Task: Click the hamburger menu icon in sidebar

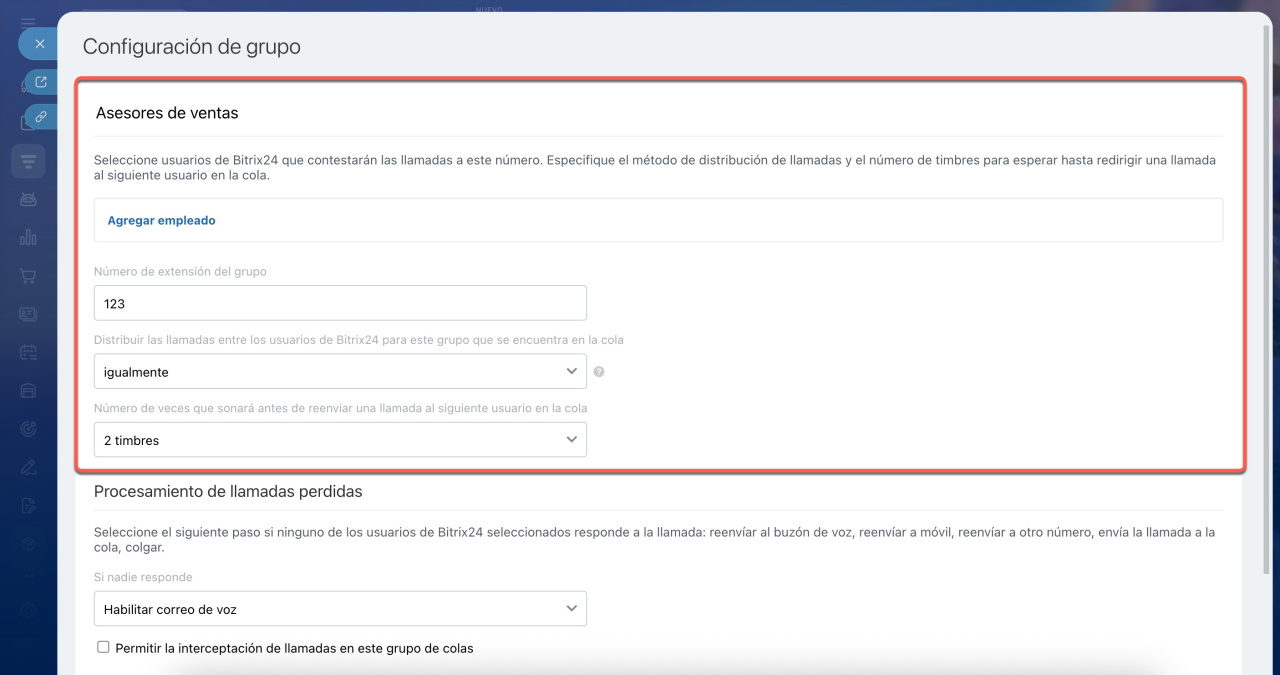Action: pyautogui.click(x=28, y=22)
